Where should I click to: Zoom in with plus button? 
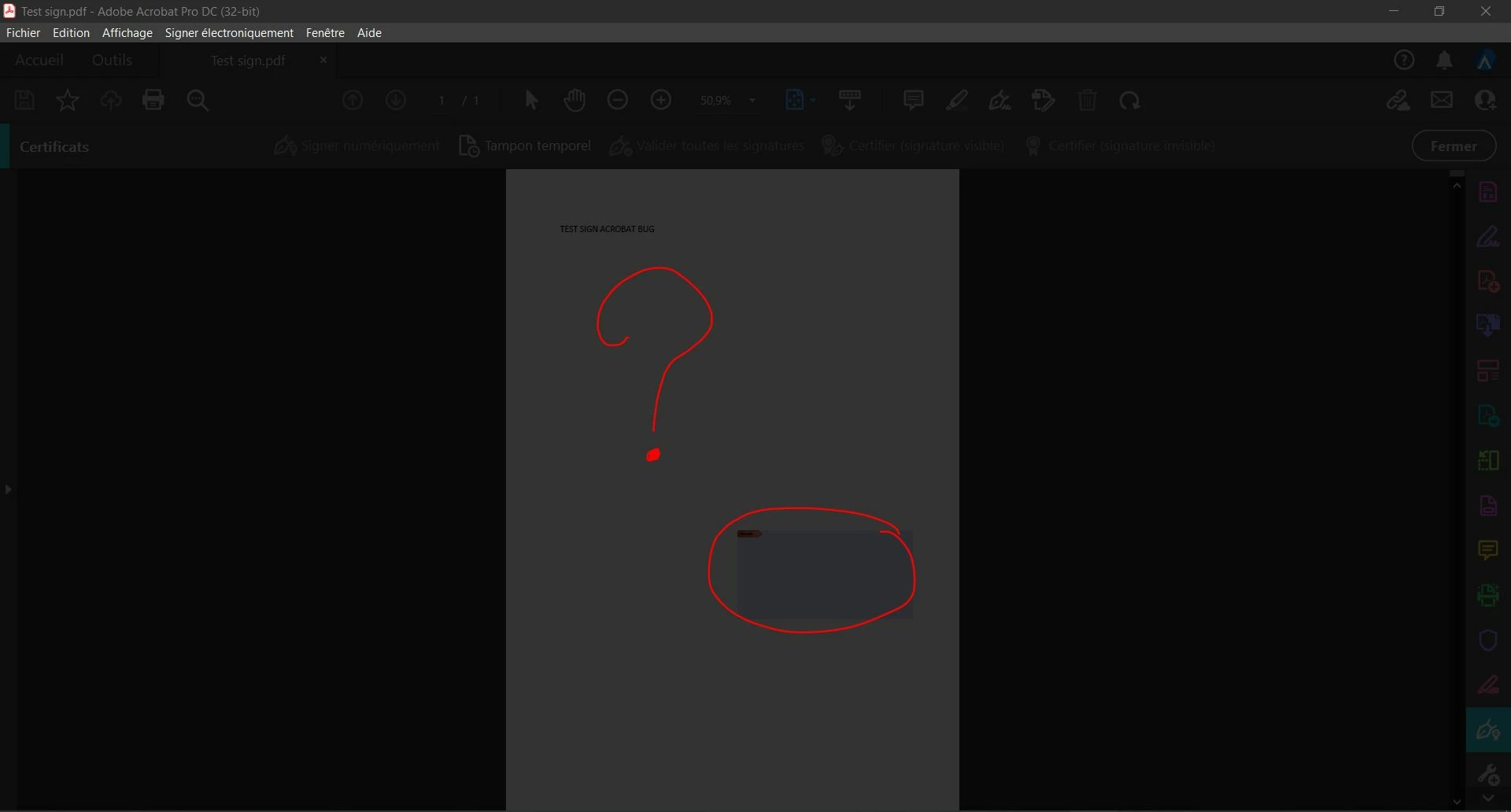(661, 100)
